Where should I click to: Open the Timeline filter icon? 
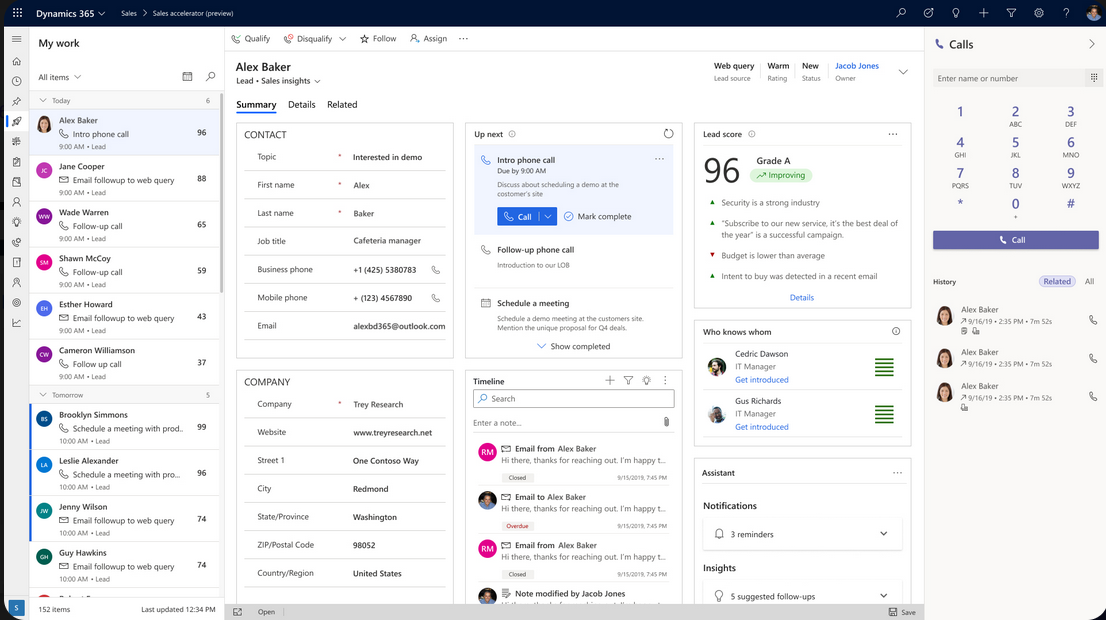tap(628, 381)
